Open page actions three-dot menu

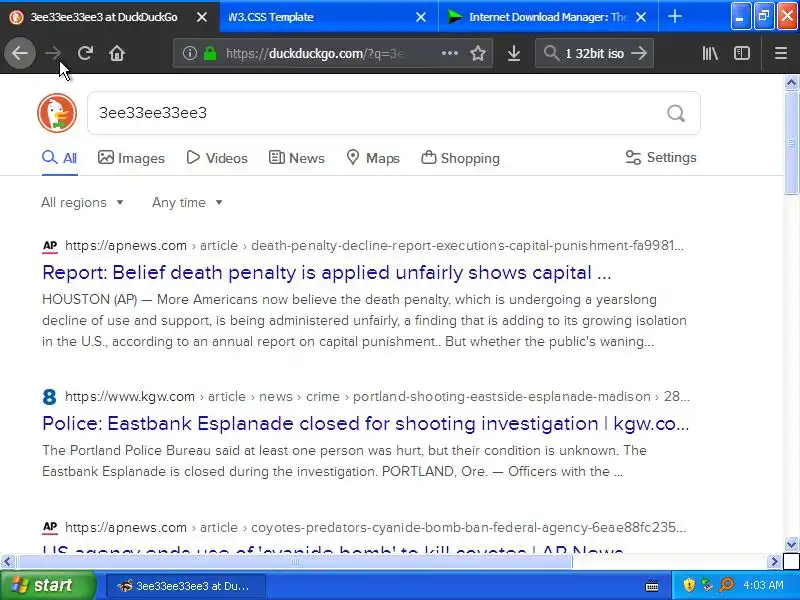449,53
